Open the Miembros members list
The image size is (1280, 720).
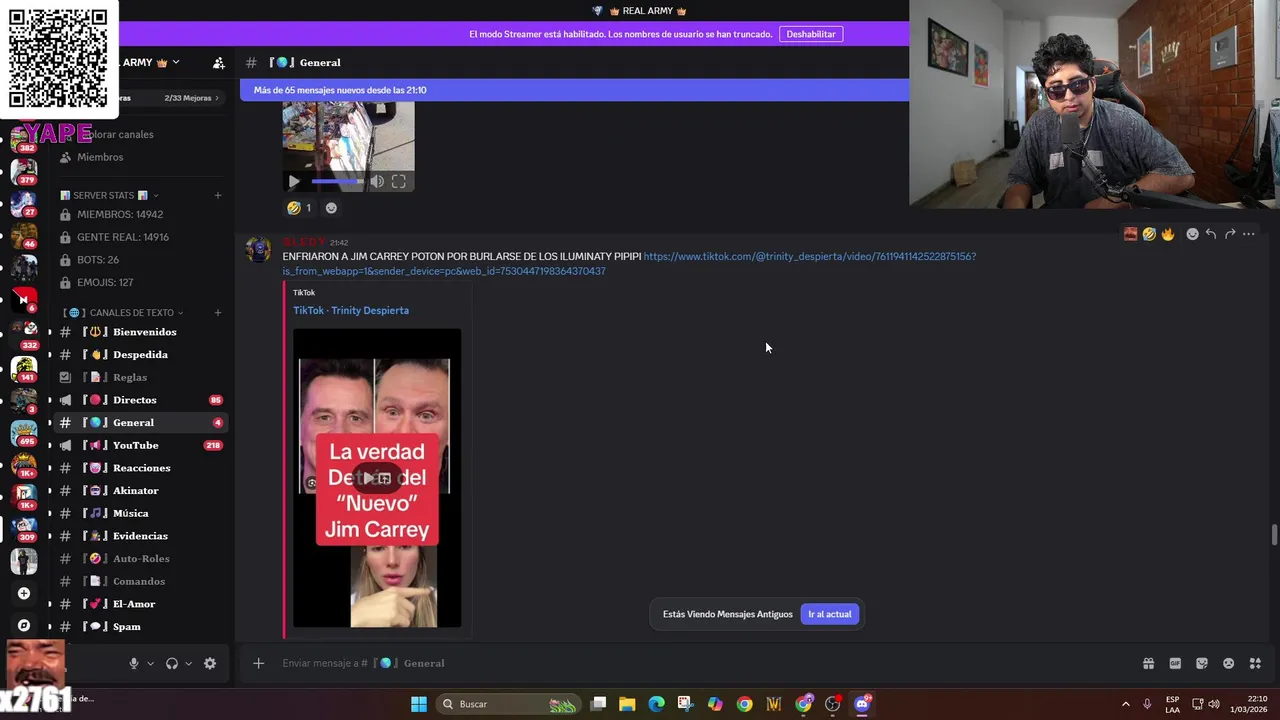[x=100, y=157]
